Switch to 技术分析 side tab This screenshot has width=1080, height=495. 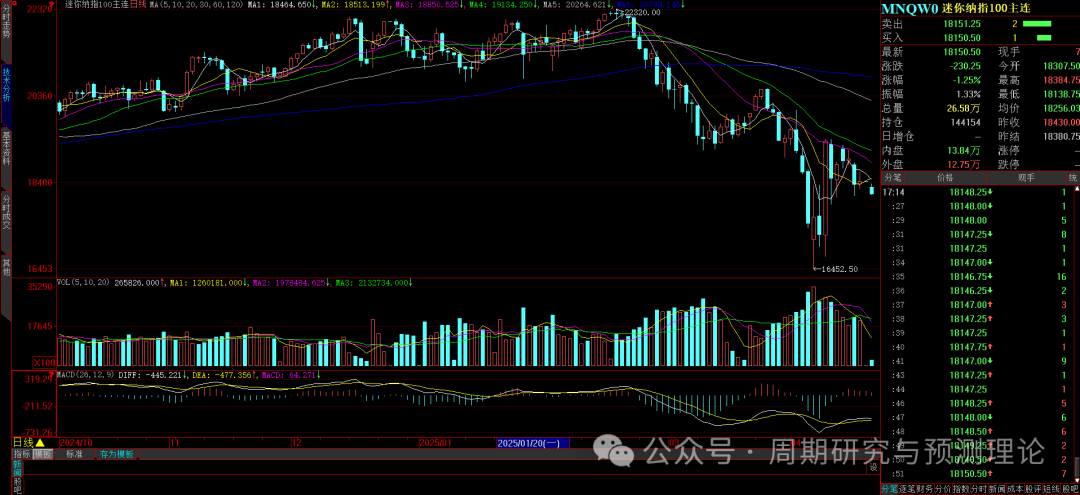point(6,85)
